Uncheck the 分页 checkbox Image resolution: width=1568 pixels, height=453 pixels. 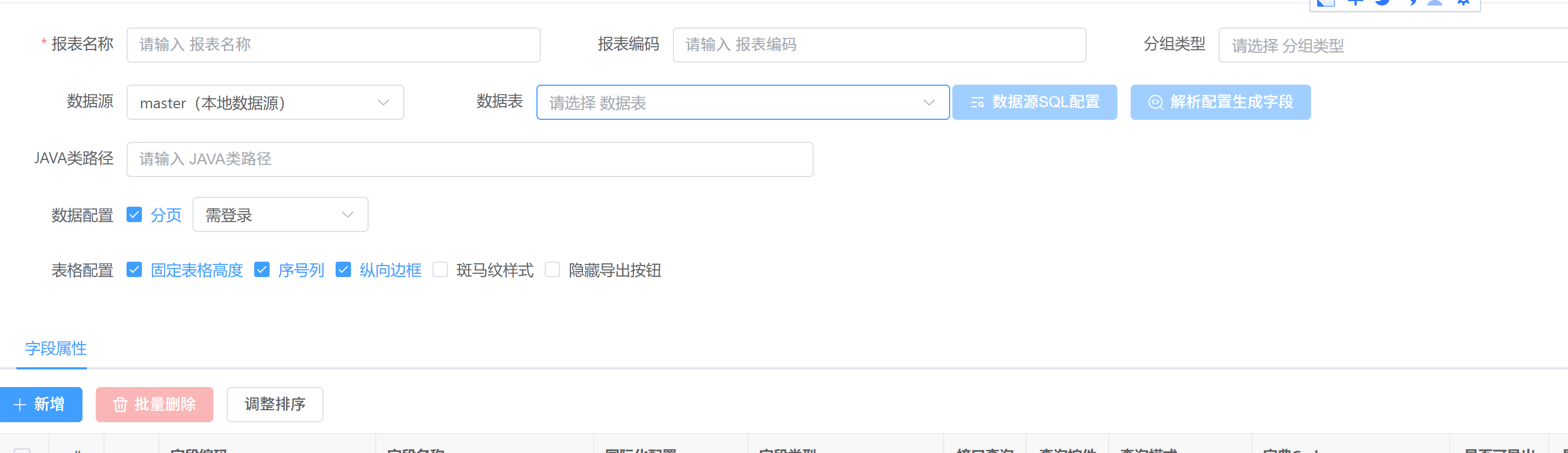tap(135, 214)
